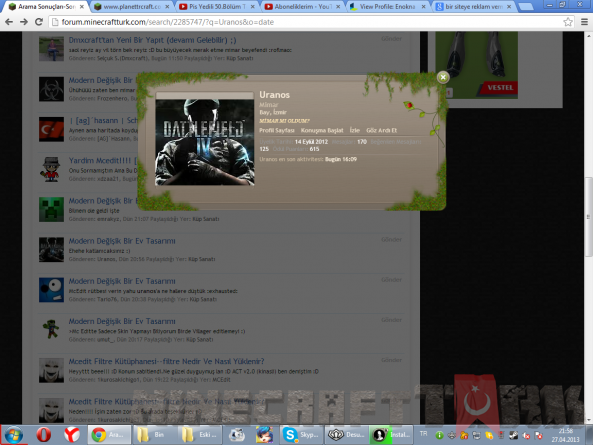Open the Profil Sayfası link
The image size is (593, 445).
point(276,130)
